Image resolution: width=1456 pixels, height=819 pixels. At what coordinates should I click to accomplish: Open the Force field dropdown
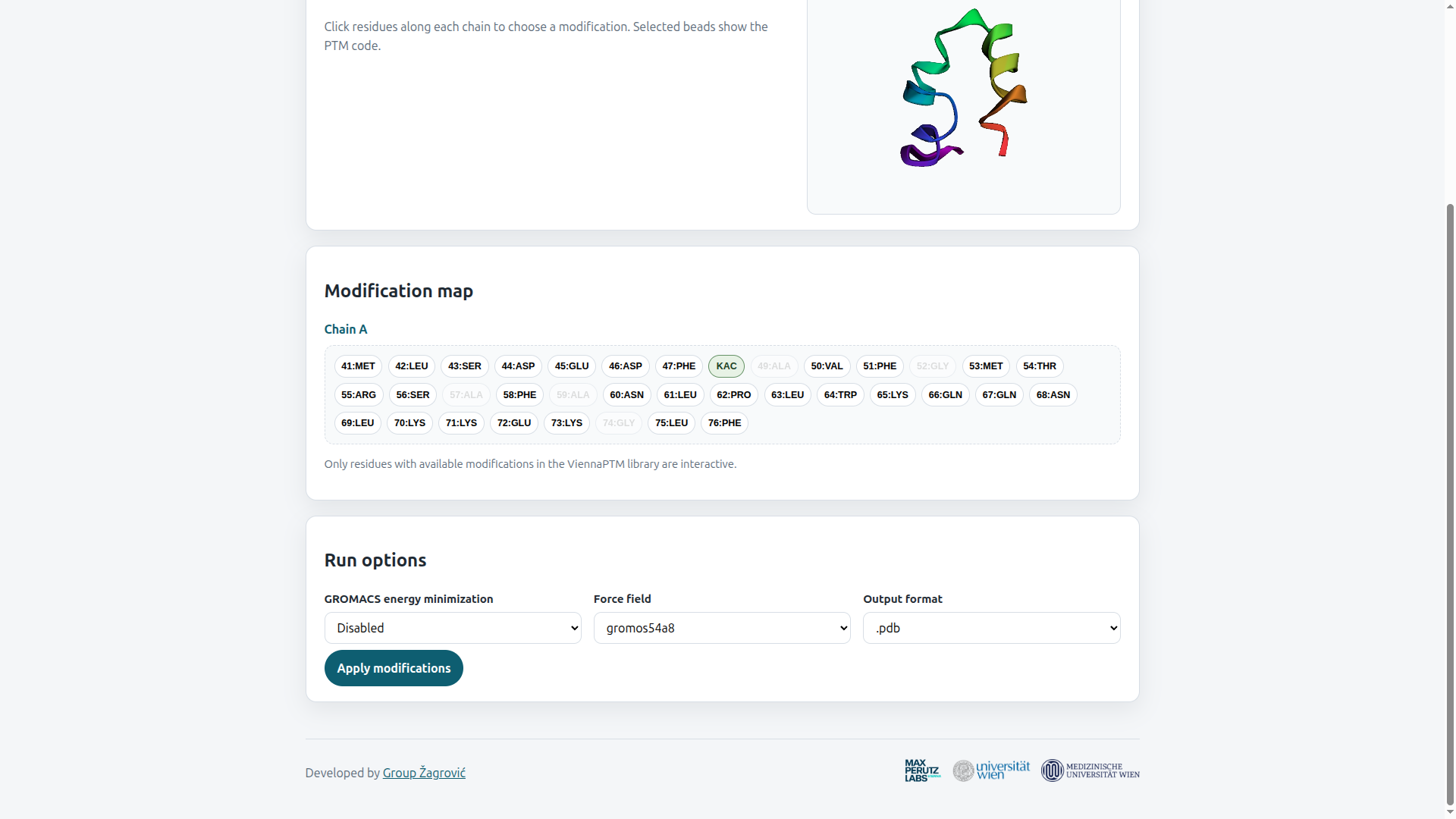[722, 628]
